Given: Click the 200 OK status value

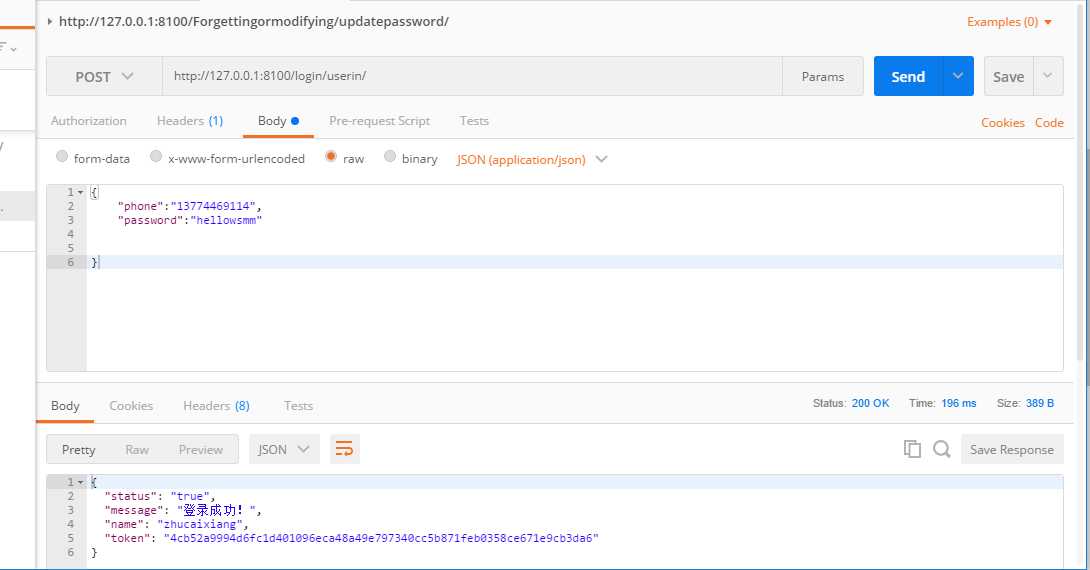Looking at the screenshot, I should [x=870, y=403].
